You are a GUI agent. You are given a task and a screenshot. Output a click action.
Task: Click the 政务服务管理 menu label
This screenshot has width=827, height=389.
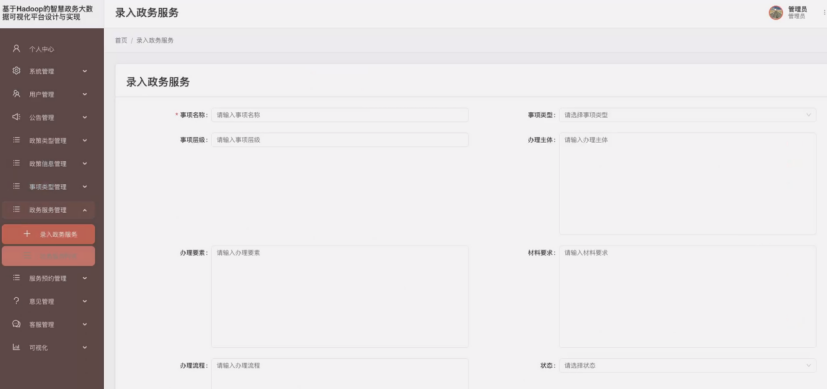(48, 210)
